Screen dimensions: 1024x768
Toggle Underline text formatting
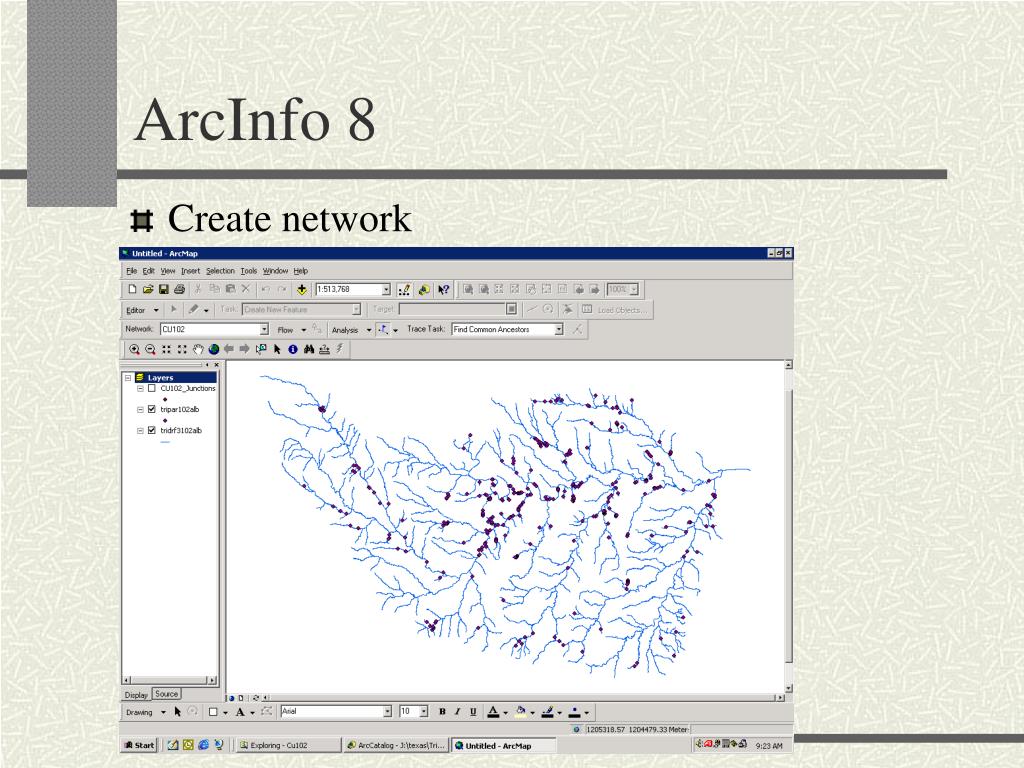click(473, 712)
